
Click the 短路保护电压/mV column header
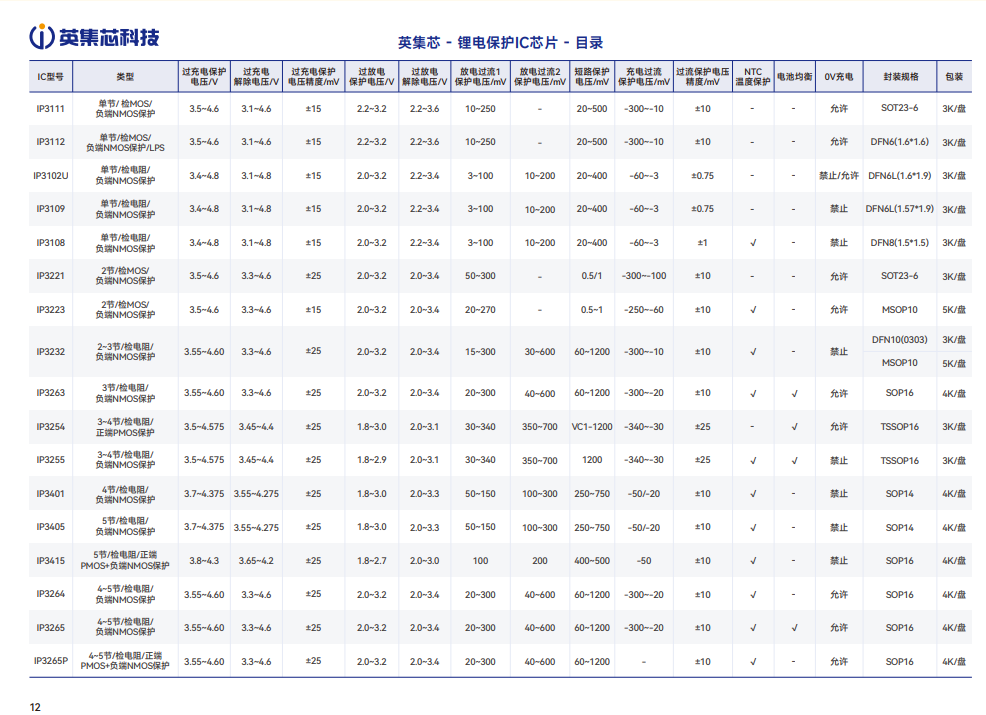(592, 77)
